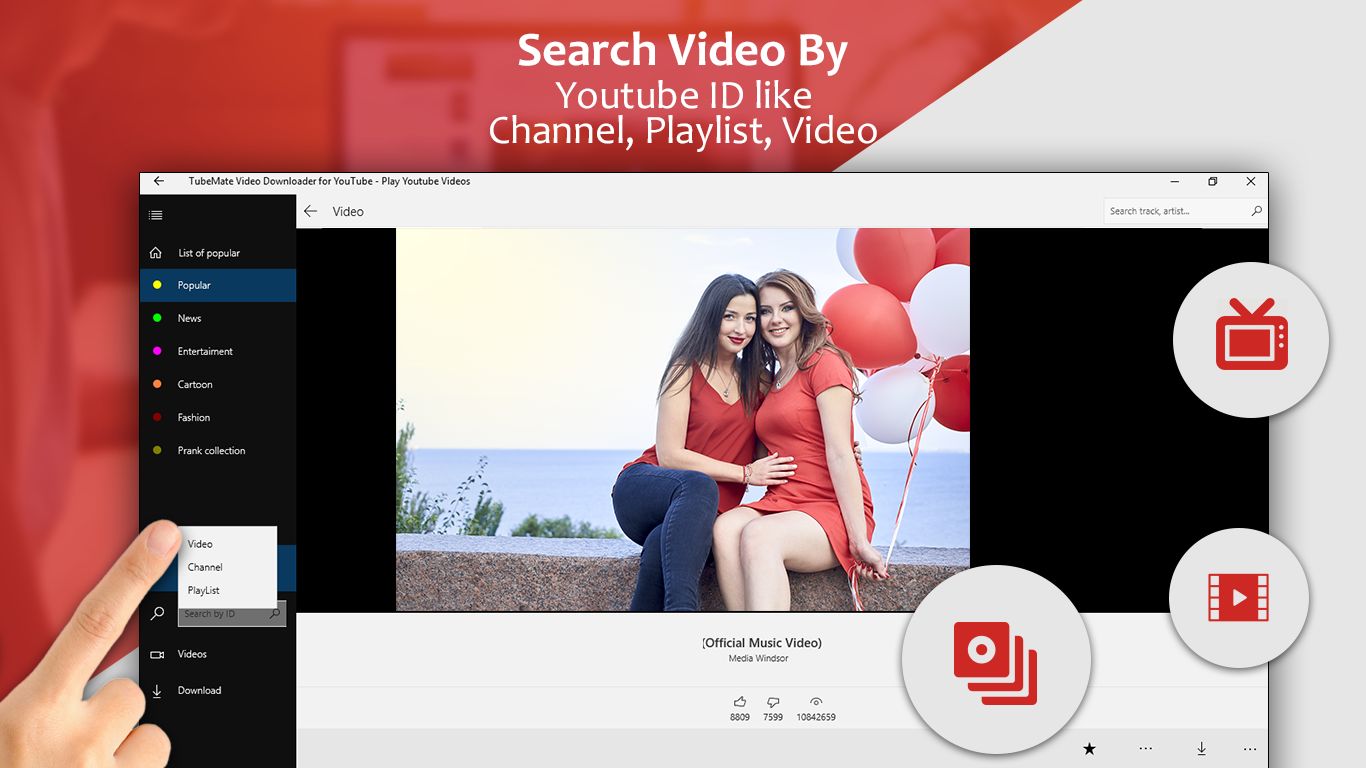Click the Search track, artist field
The height and width of the screenshot is (768, 1366).
coord(1185,211)
